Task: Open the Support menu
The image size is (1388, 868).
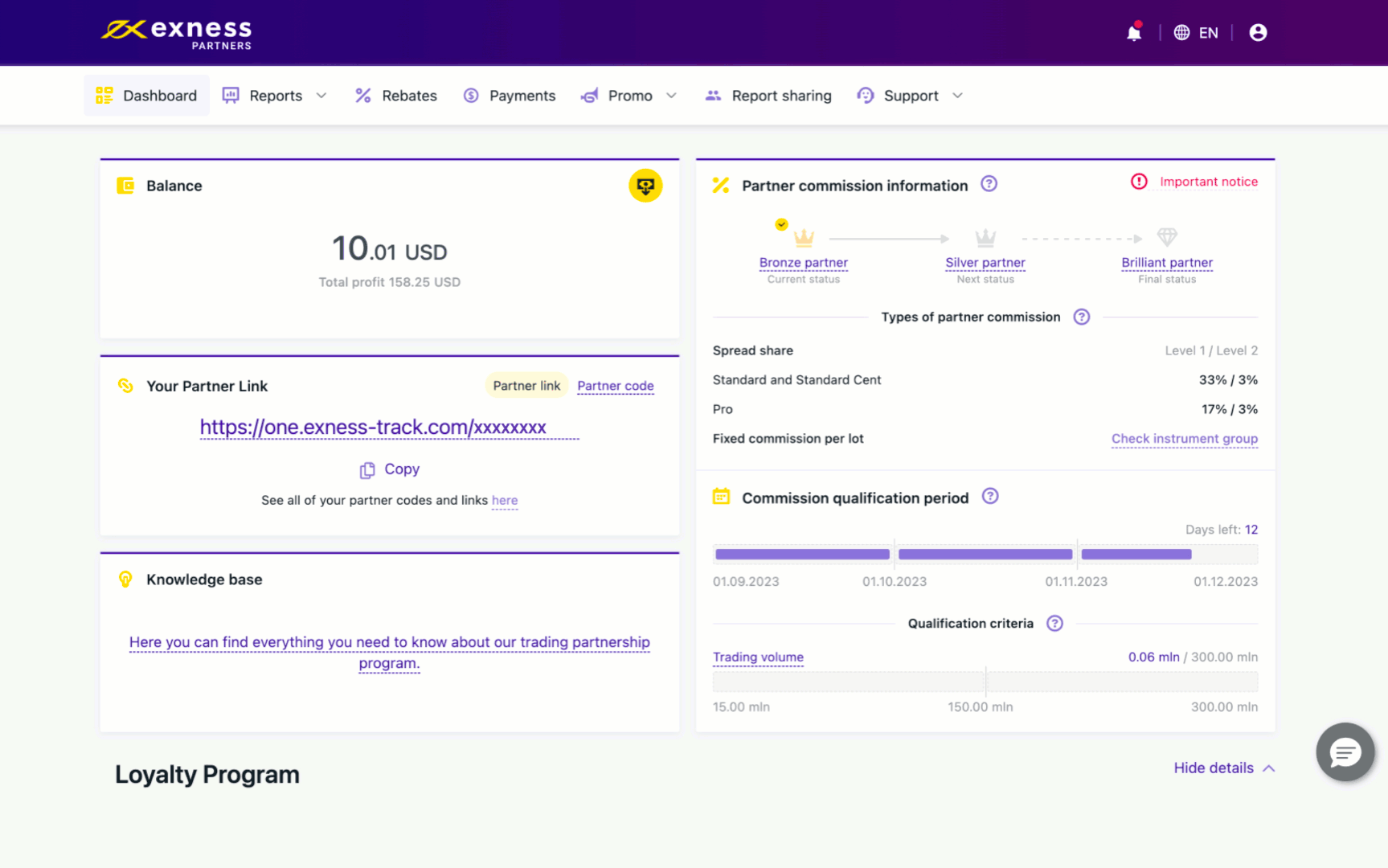Action: 911,96
